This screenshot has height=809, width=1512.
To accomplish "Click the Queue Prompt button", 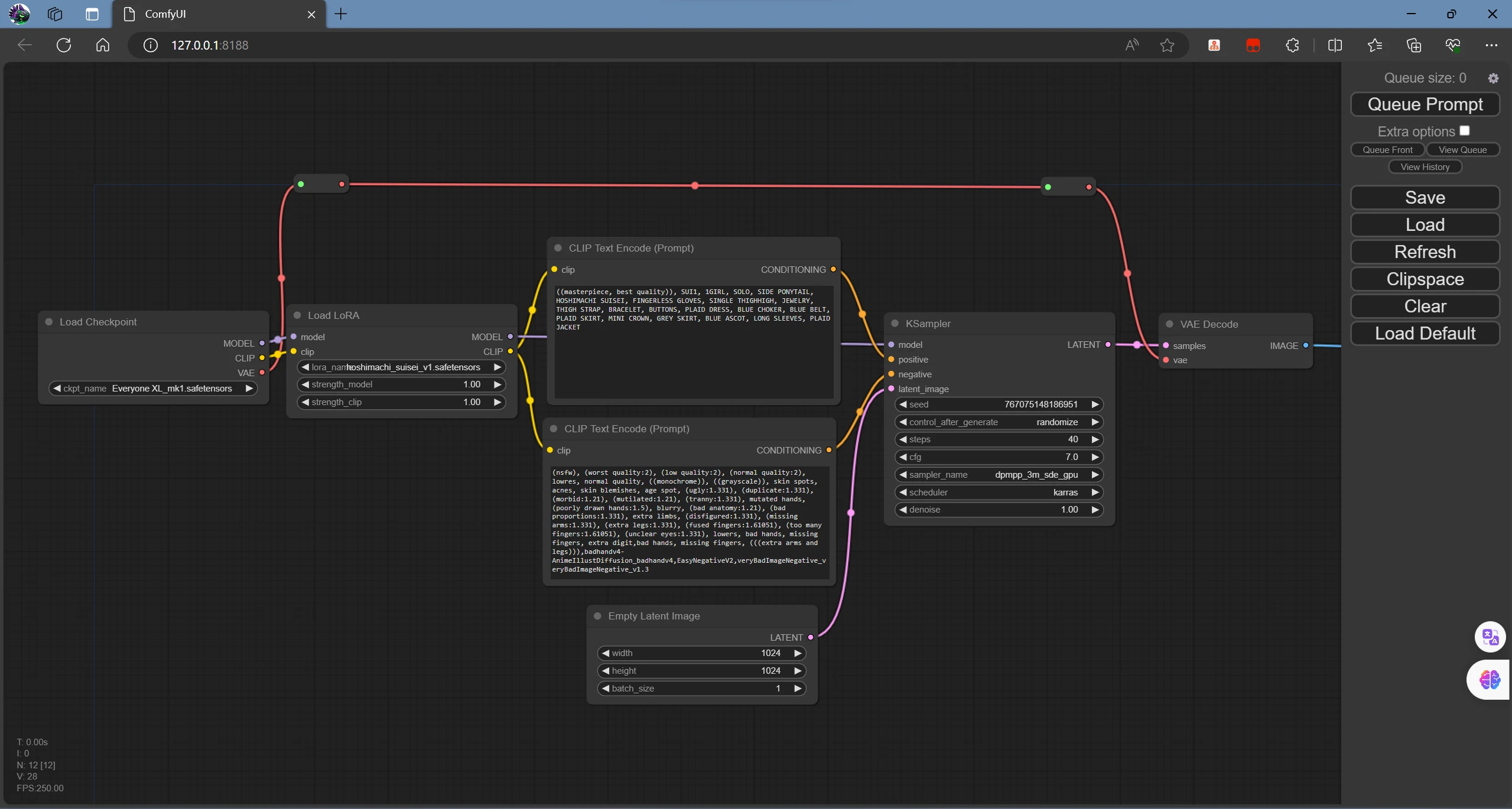I will (x=1424, y=103).
